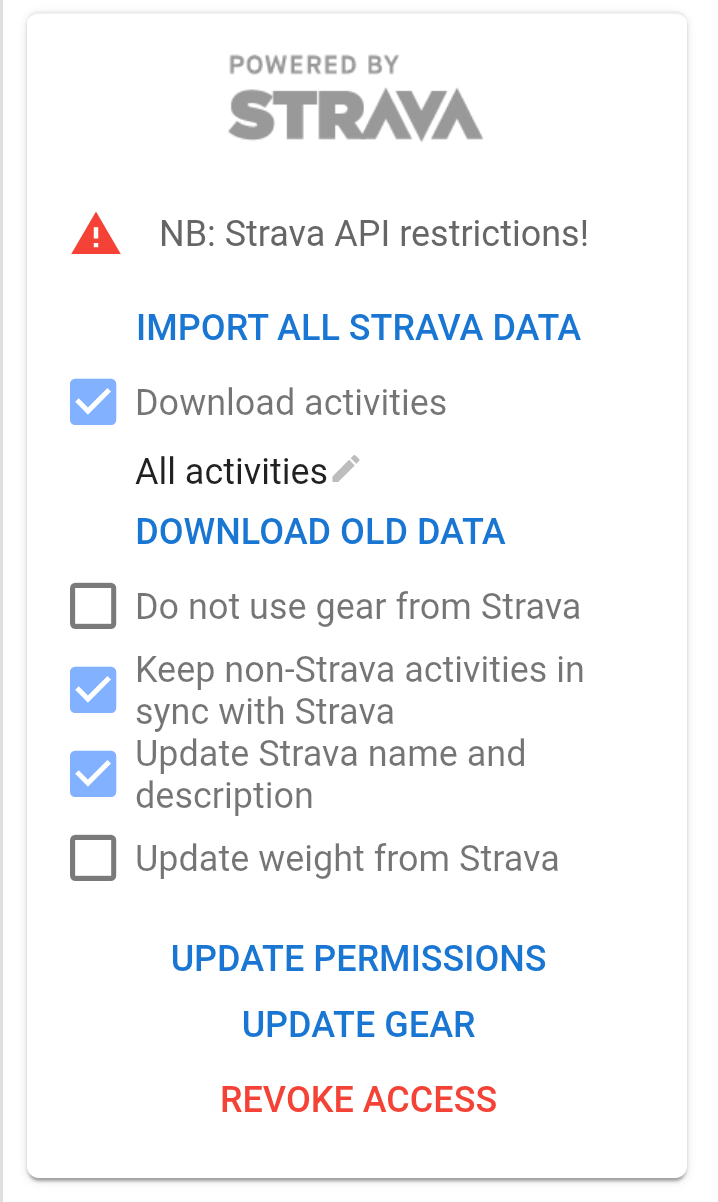Check the 'Update weight from Strava' checkbox
718x1202 pixels.
pos(93,858)
